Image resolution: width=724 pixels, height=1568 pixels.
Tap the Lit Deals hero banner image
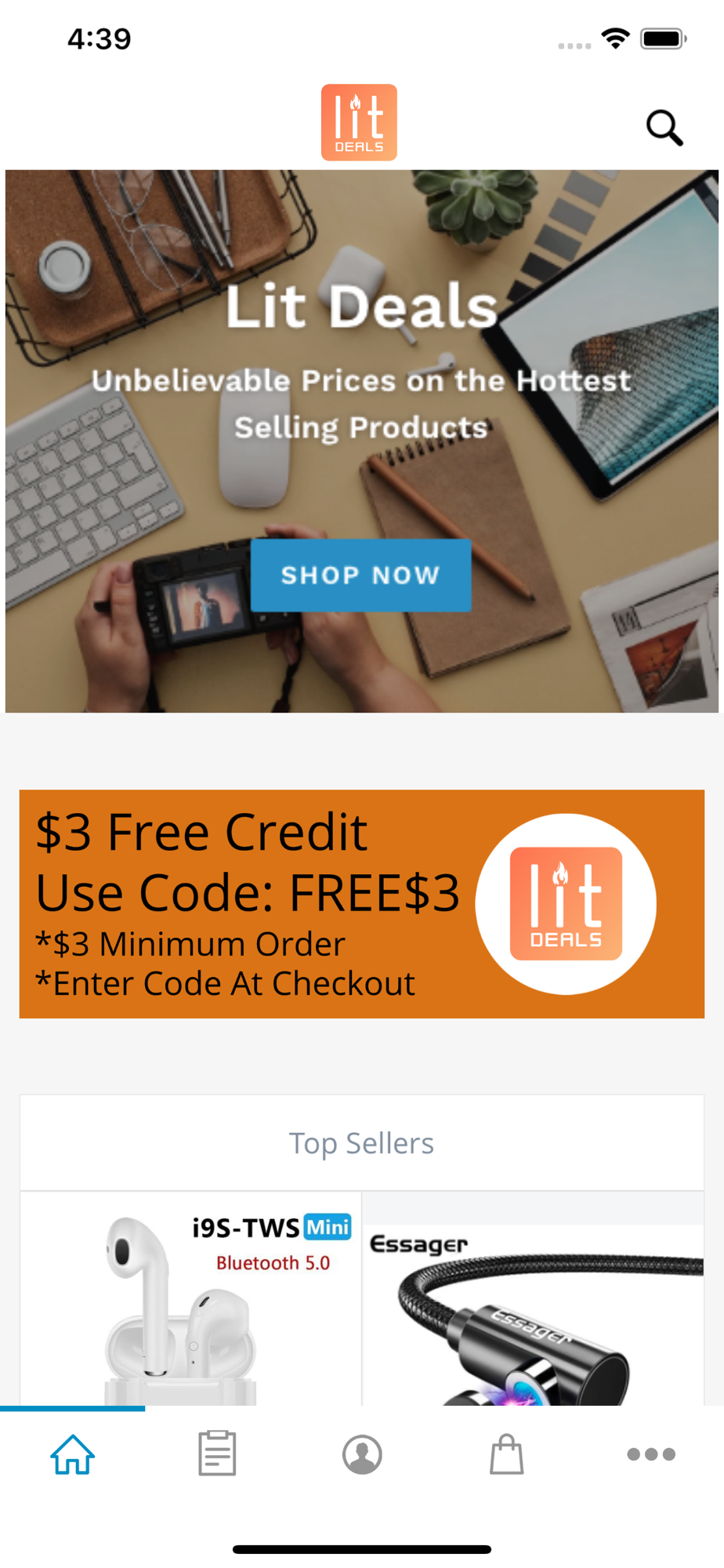(362, 441)
